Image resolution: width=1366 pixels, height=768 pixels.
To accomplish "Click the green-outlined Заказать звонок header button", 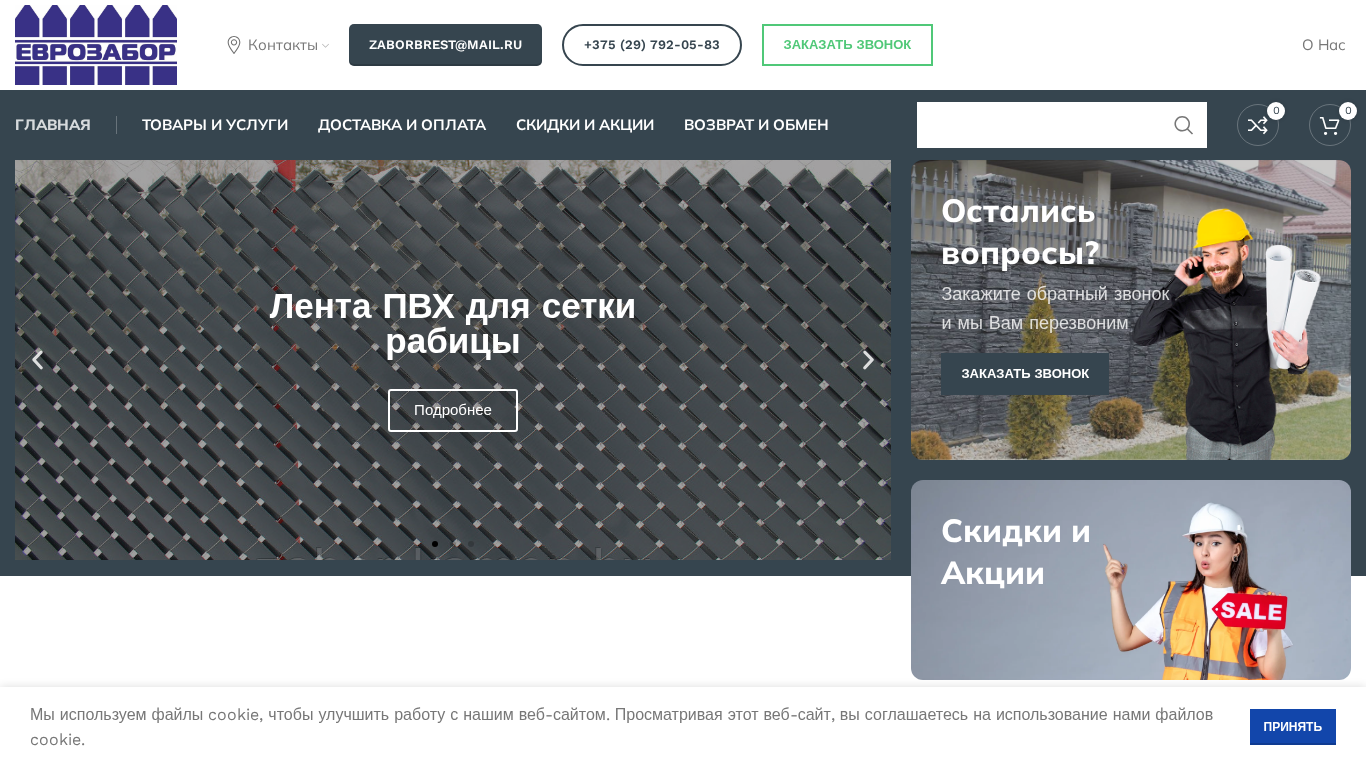I will coord(847,45).
